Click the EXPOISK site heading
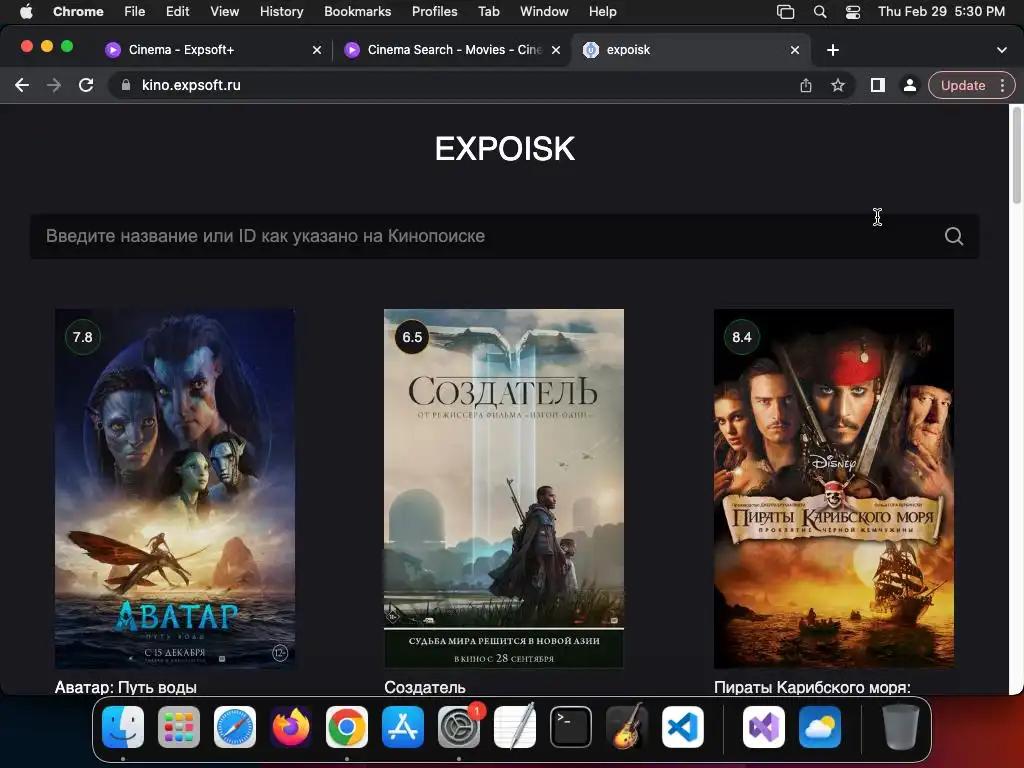This screenshot has width=1024, height=768. [x=504, y=149]
